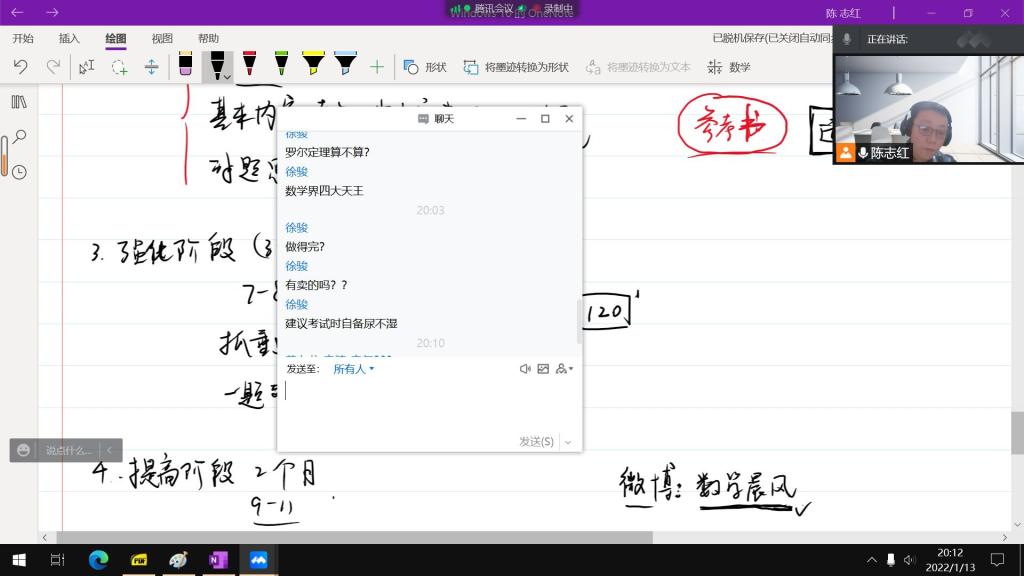
Task: Open the 视图 ribbon tab
Action: 162,39
